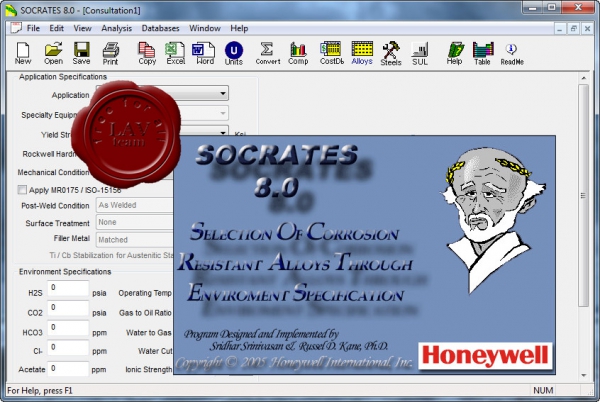Minimize the inner Consultation1 document window
The image size is (600, 402).
tap(560, 29)
